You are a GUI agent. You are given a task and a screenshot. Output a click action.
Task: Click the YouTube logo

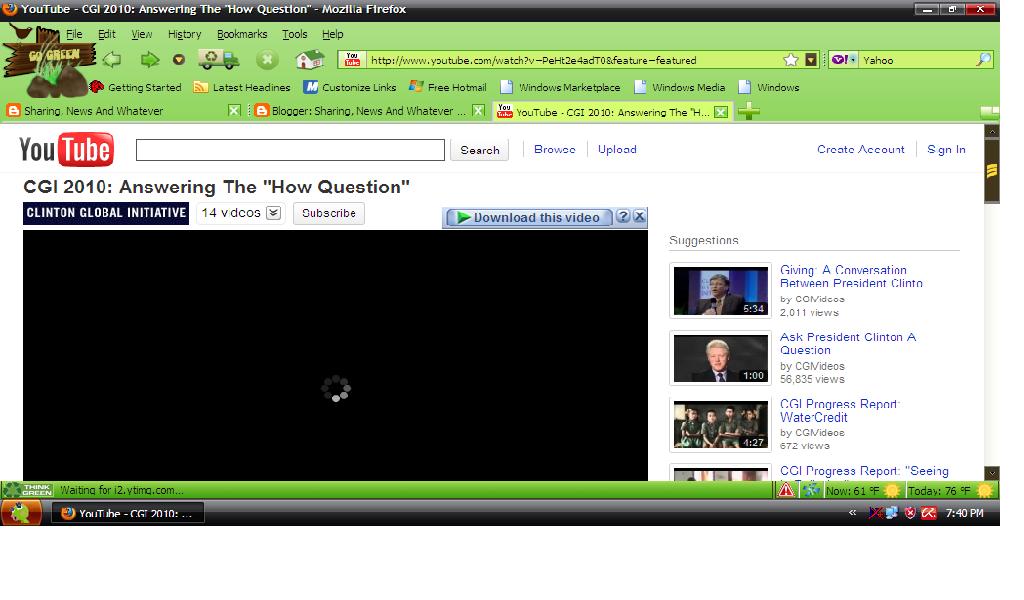pyautogui.click(x=67, y=150)
